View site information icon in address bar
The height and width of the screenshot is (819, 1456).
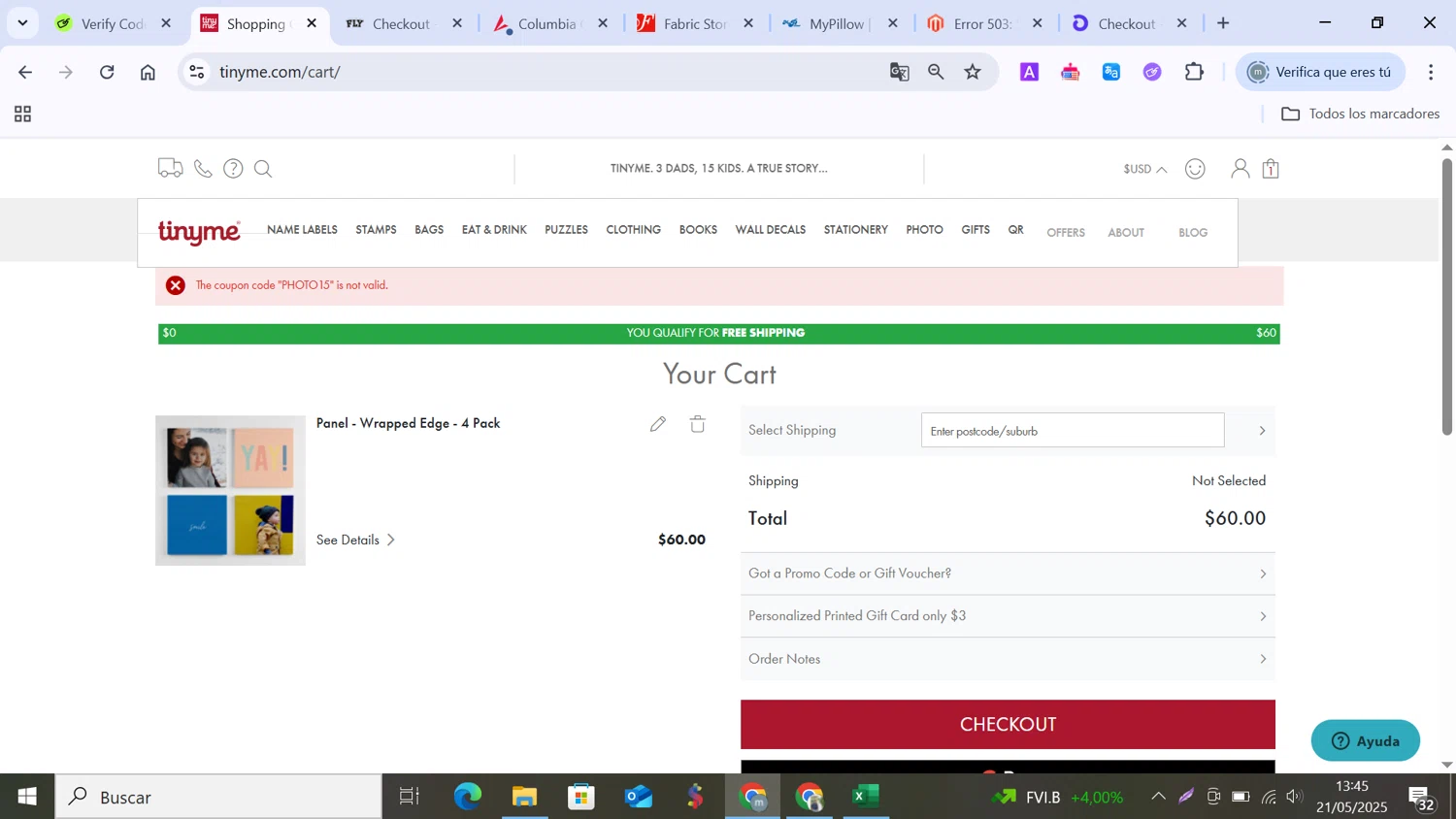click(x=197, y=72)
